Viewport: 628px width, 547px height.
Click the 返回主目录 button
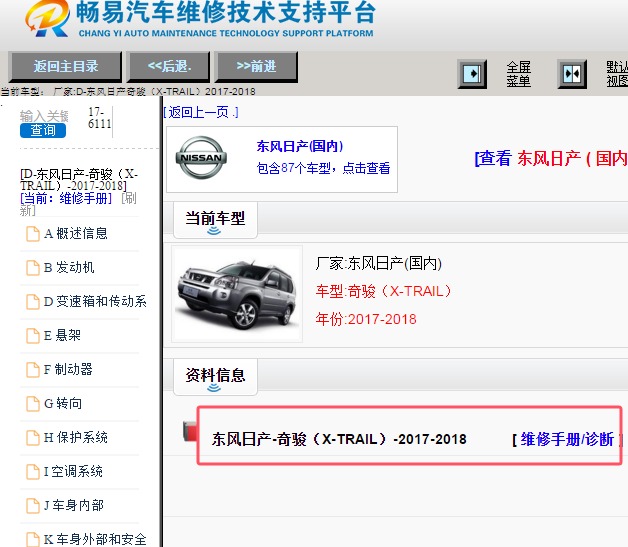(65, 66)
